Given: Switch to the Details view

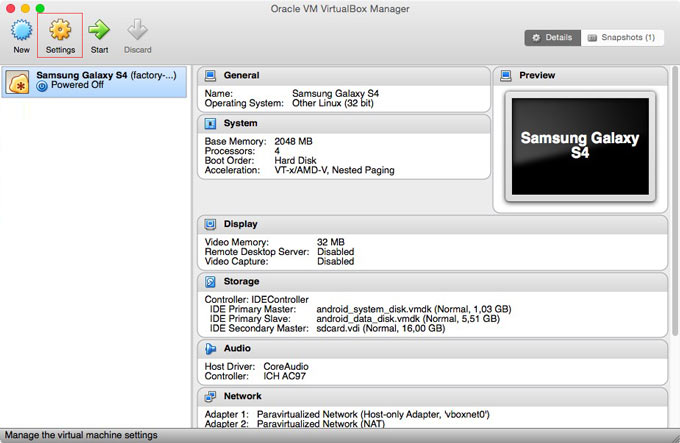Looking at the screenshot, I should coord(552,38).
